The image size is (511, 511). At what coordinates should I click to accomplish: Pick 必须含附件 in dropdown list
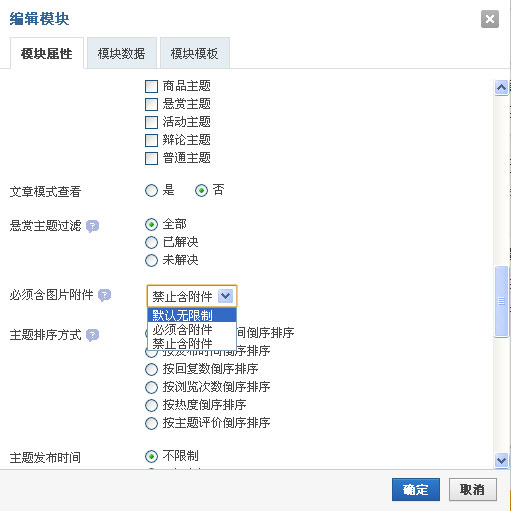(192, 330)
